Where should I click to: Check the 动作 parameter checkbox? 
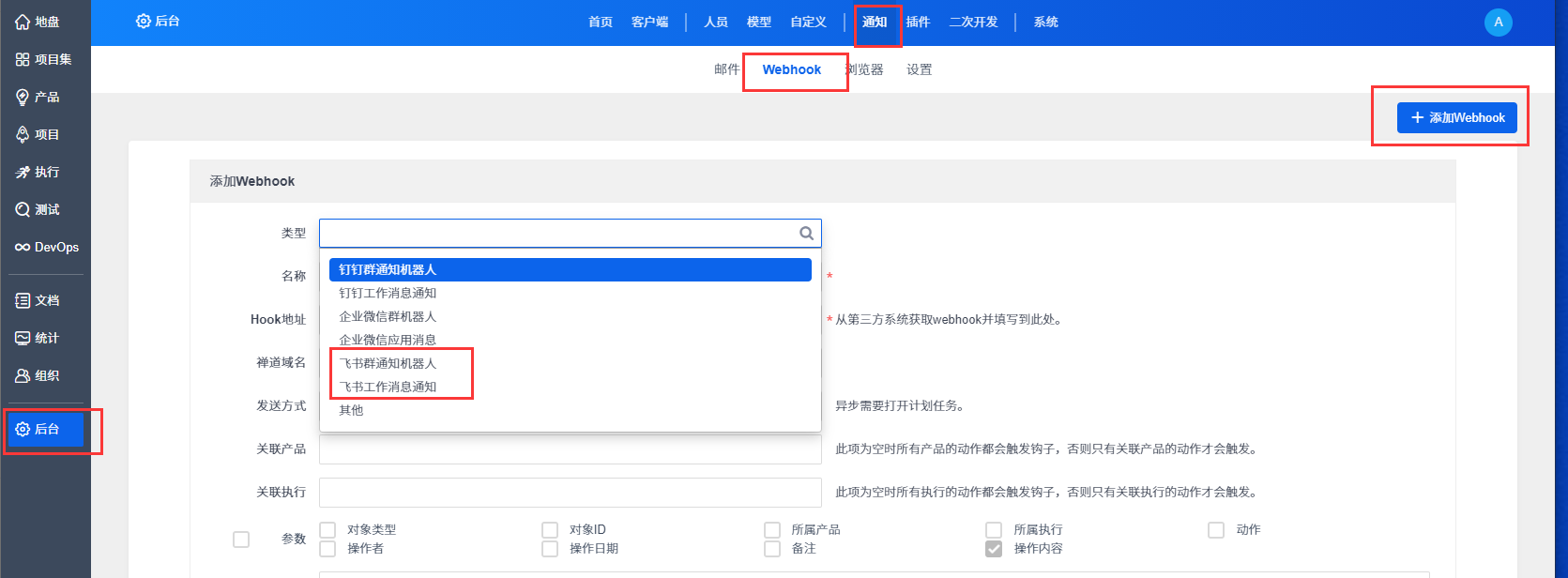pos(1216,530)
